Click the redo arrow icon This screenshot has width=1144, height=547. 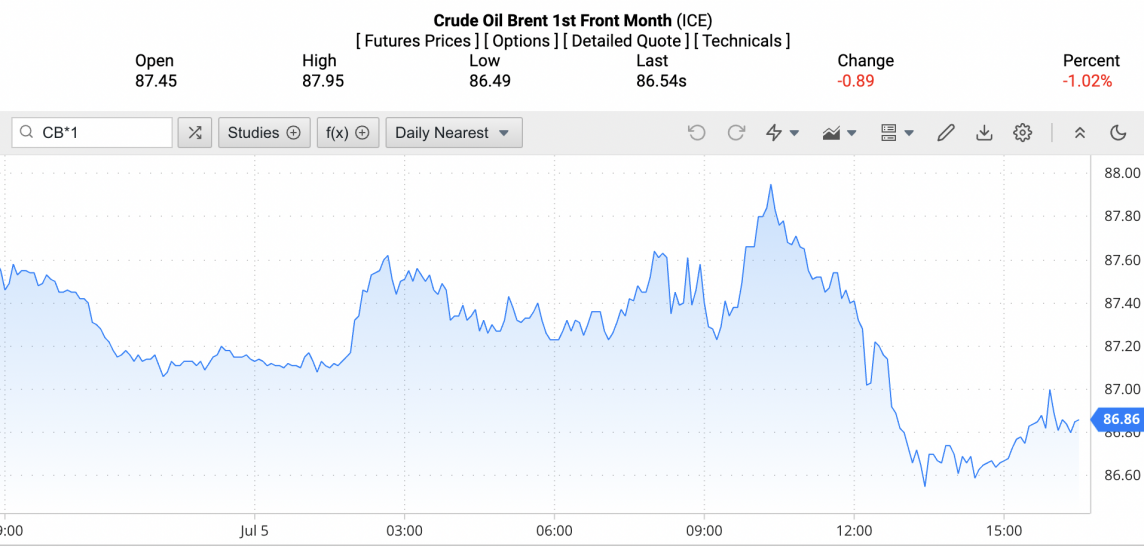click(x=736, y=132)
